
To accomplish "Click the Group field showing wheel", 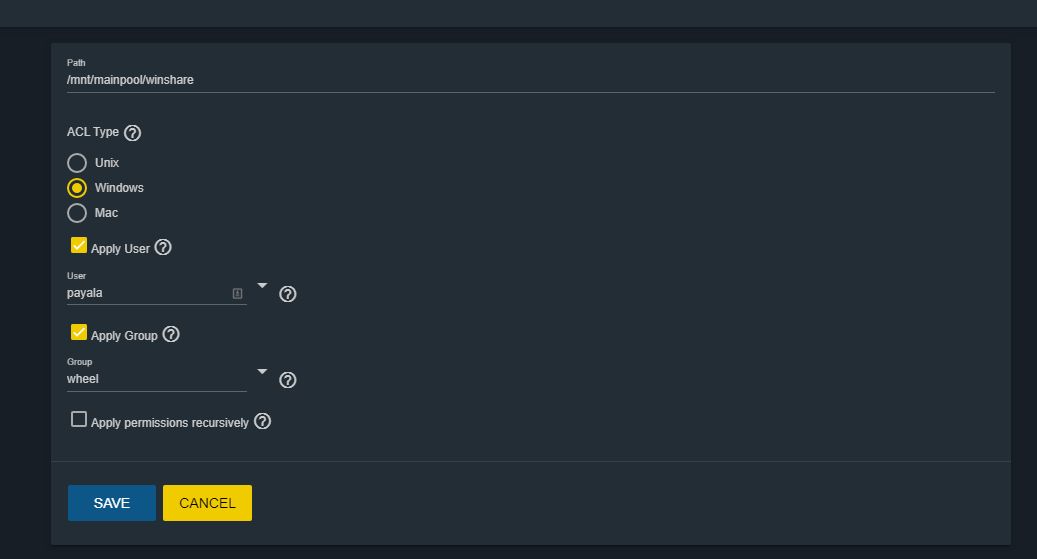I will [156, 379].
